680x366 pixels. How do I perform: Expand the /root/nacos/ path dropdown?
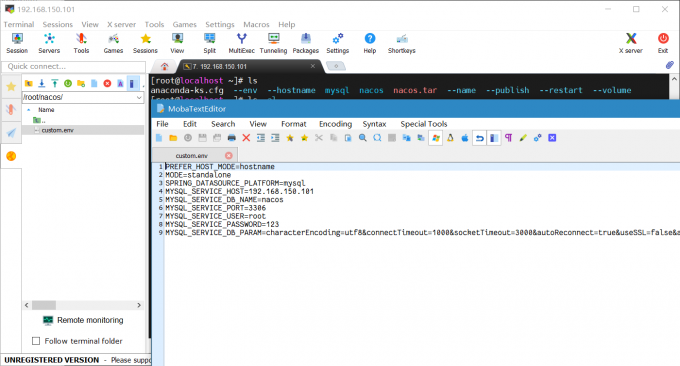click(139, 97)
